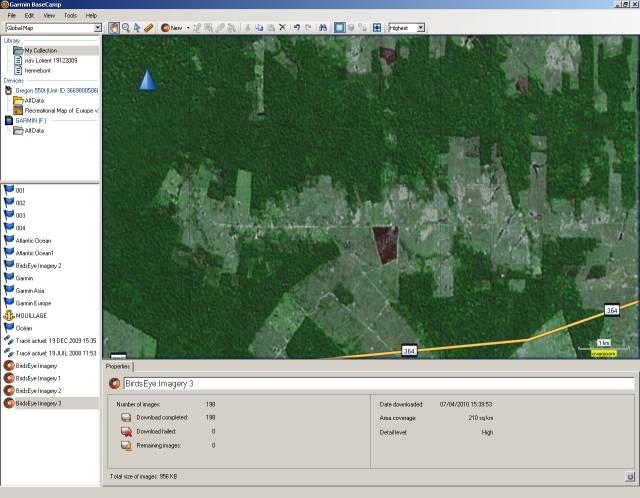Select the Garmin waypoint

point(24,278)
